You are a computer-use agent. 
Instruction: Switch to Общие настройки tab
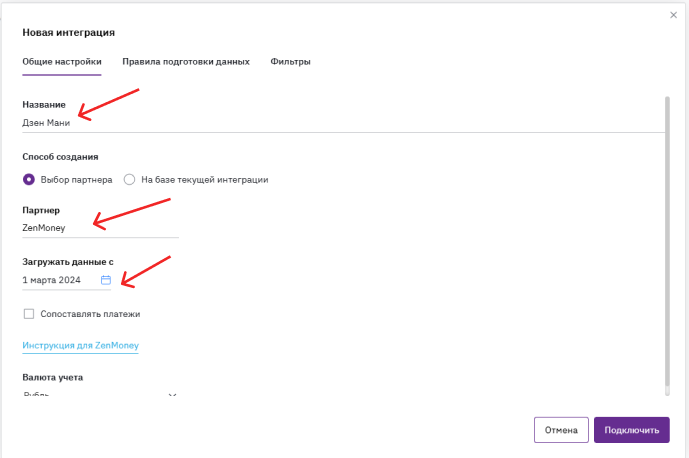(62, 62)
